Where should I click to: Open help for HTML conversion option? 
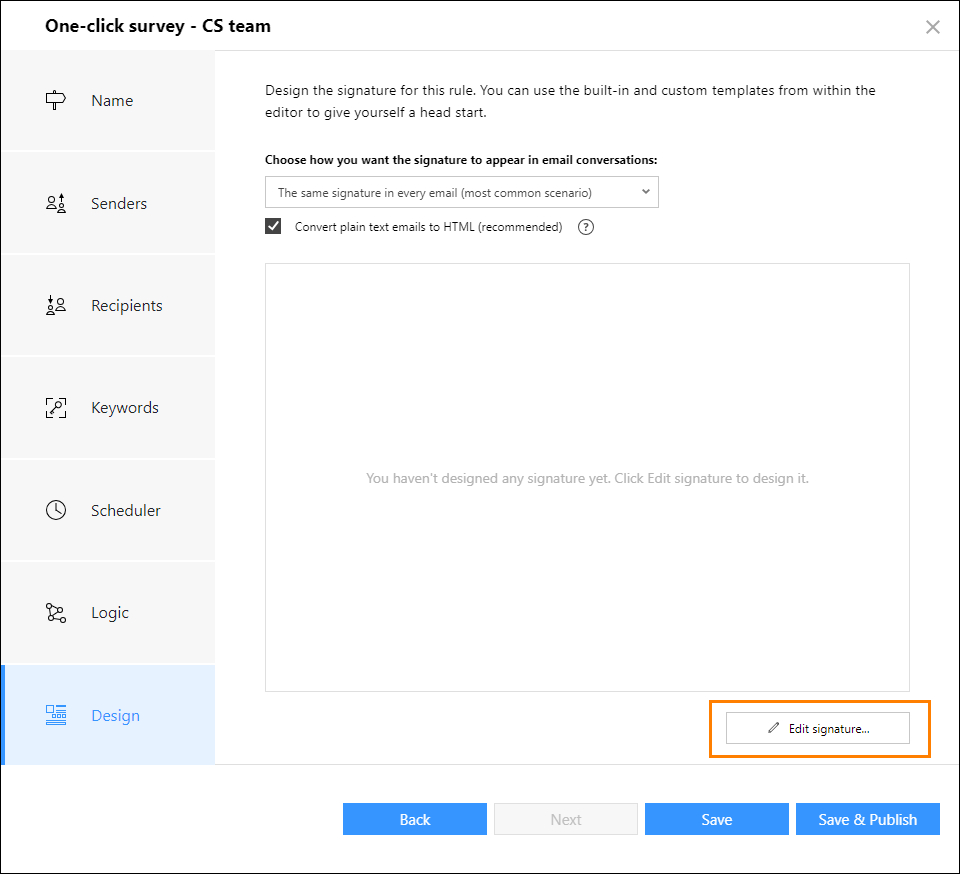click(586, 227)
